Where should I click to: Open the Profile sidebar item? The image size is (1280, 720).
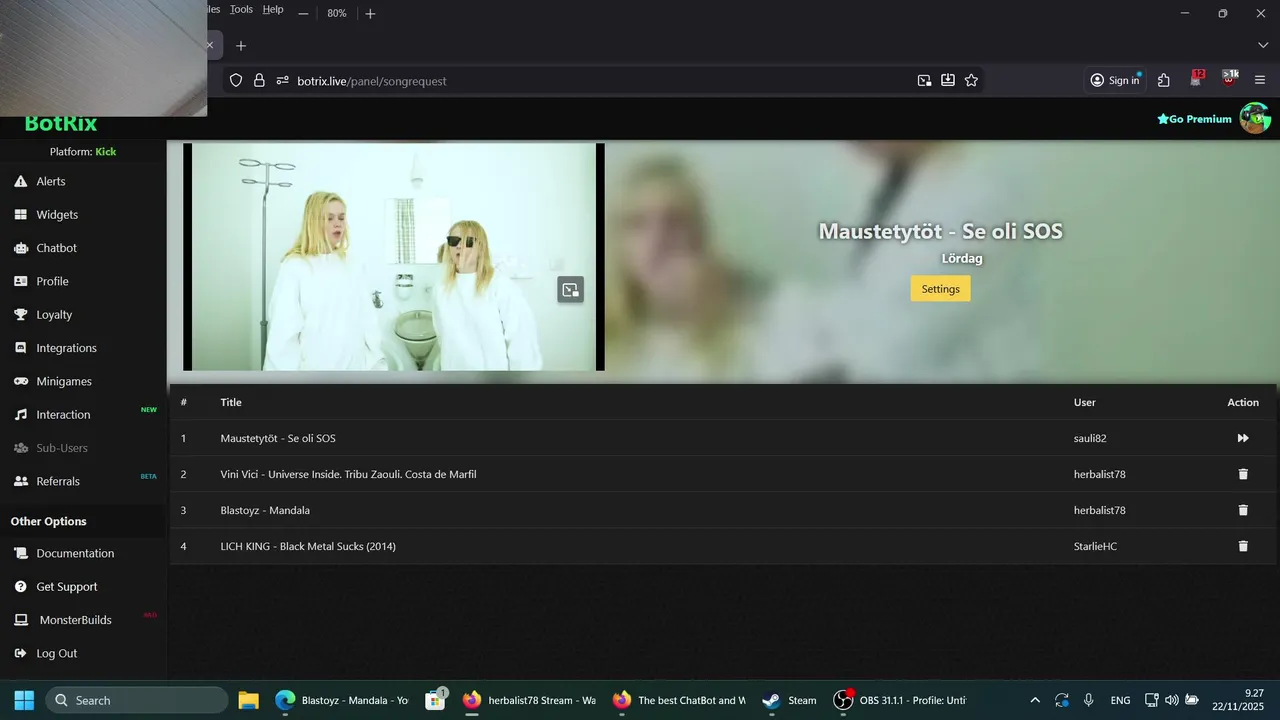click(x=52, y=281)
